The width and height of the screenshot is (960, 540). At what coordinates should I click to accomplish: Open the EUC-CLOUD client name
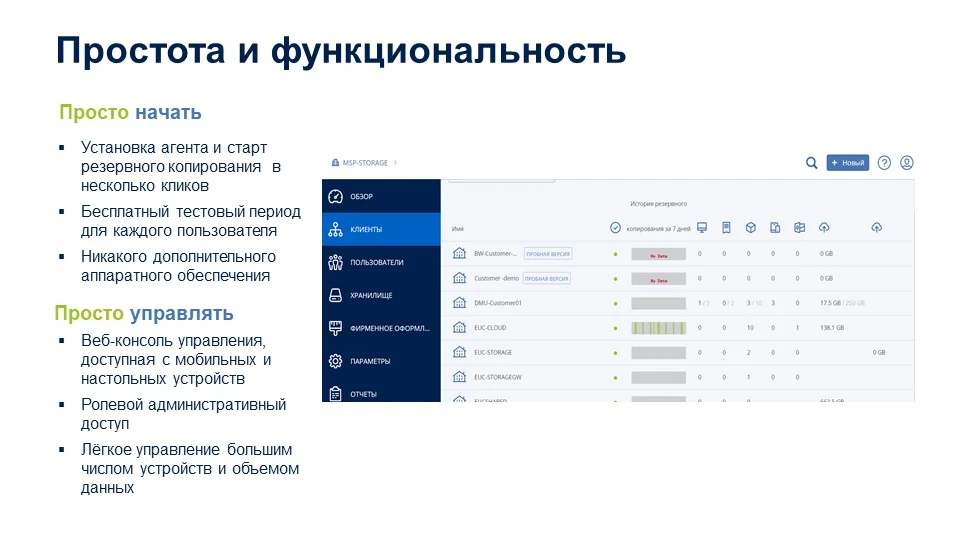[x=490, y=328]
